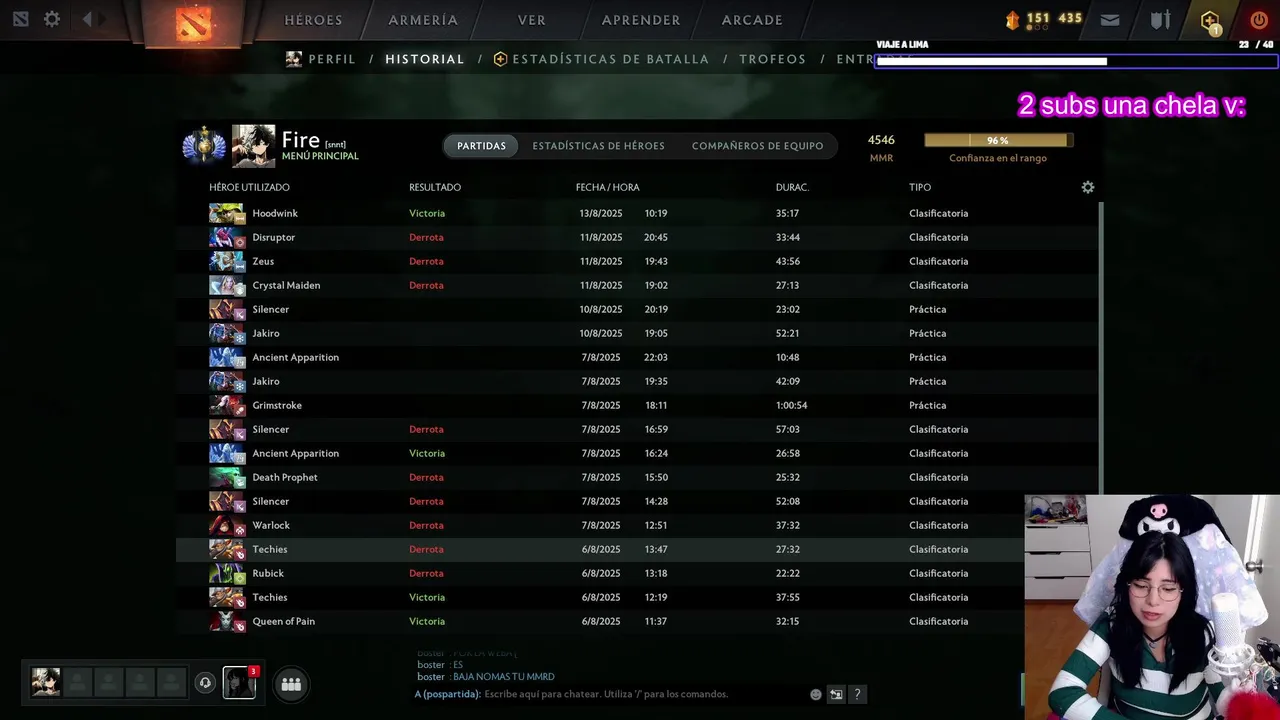1280x720 pixels.
Task: Open the Grimstroke match lasting 1:00:54
Action: coord(636,405)
